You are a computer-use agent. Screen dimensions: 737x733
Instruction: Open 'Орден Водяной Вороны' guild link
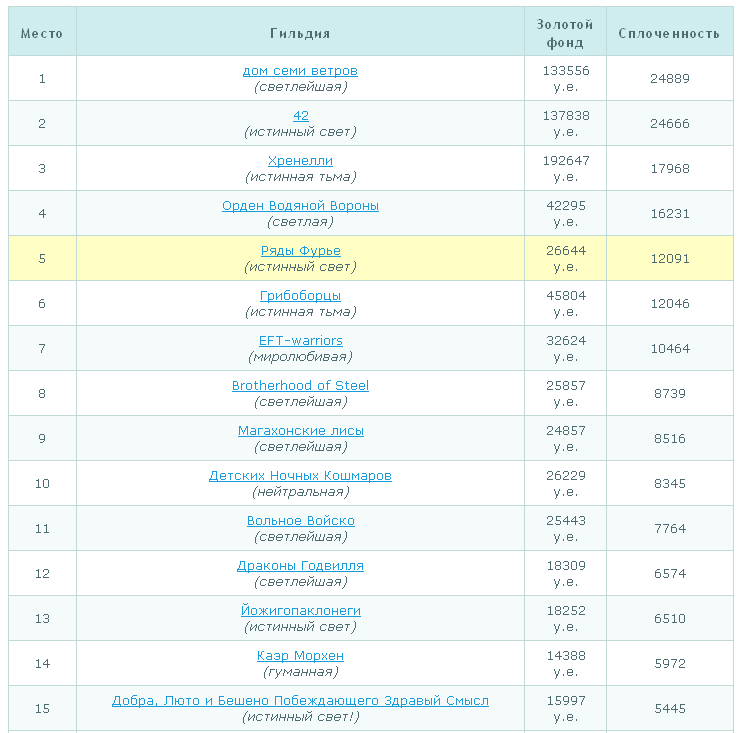click(300, 206)
